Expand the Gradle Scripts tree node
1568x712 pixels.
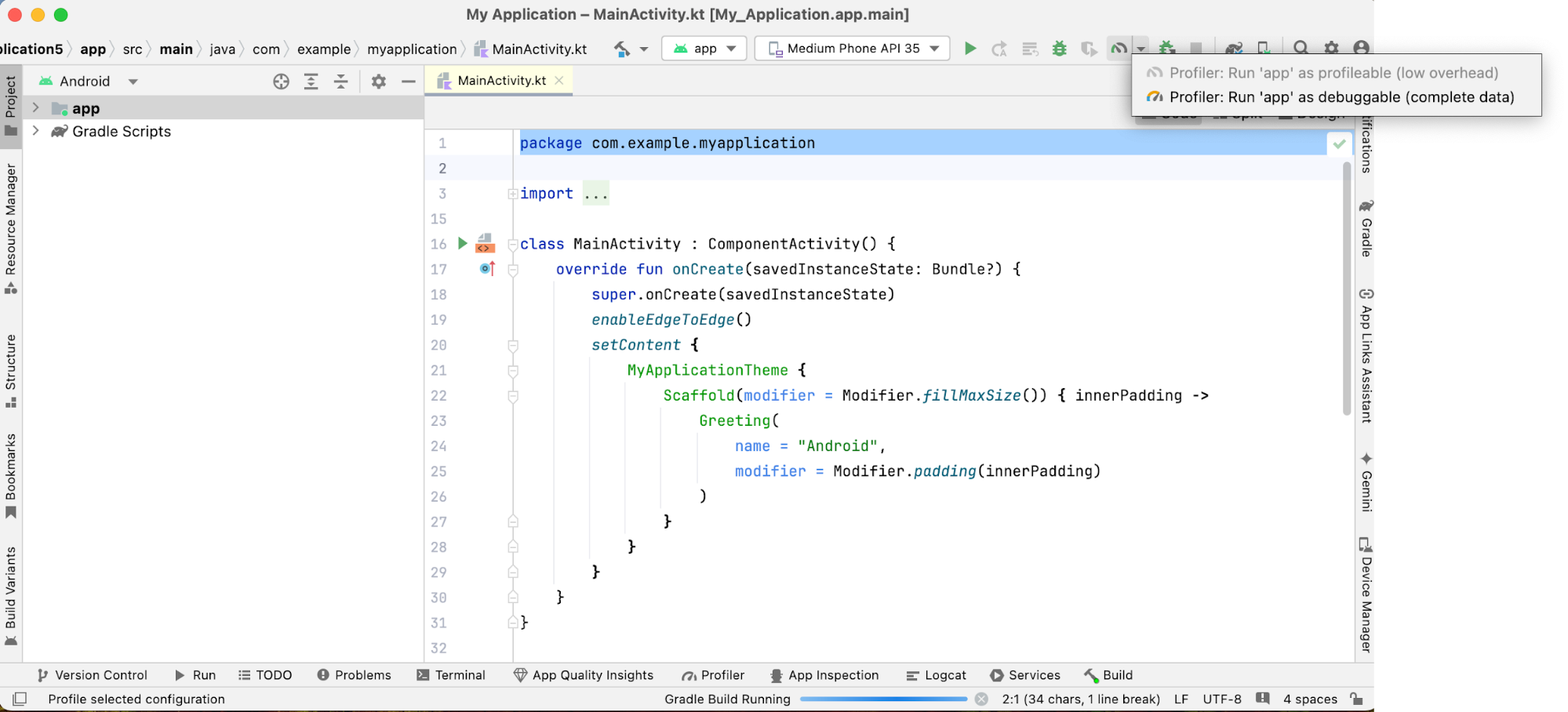[x=35, y=131]
